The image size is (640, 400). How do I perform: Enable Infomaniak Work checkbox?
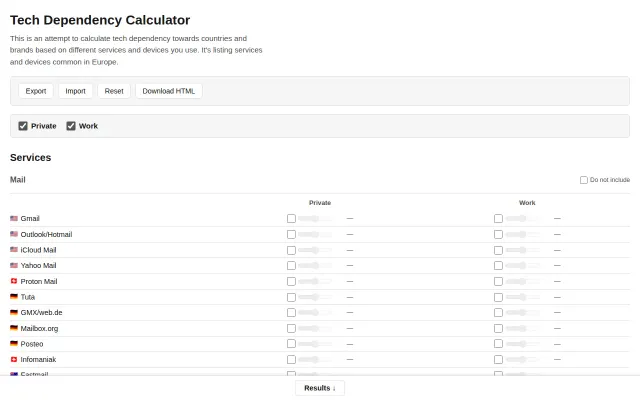(498, 359)
